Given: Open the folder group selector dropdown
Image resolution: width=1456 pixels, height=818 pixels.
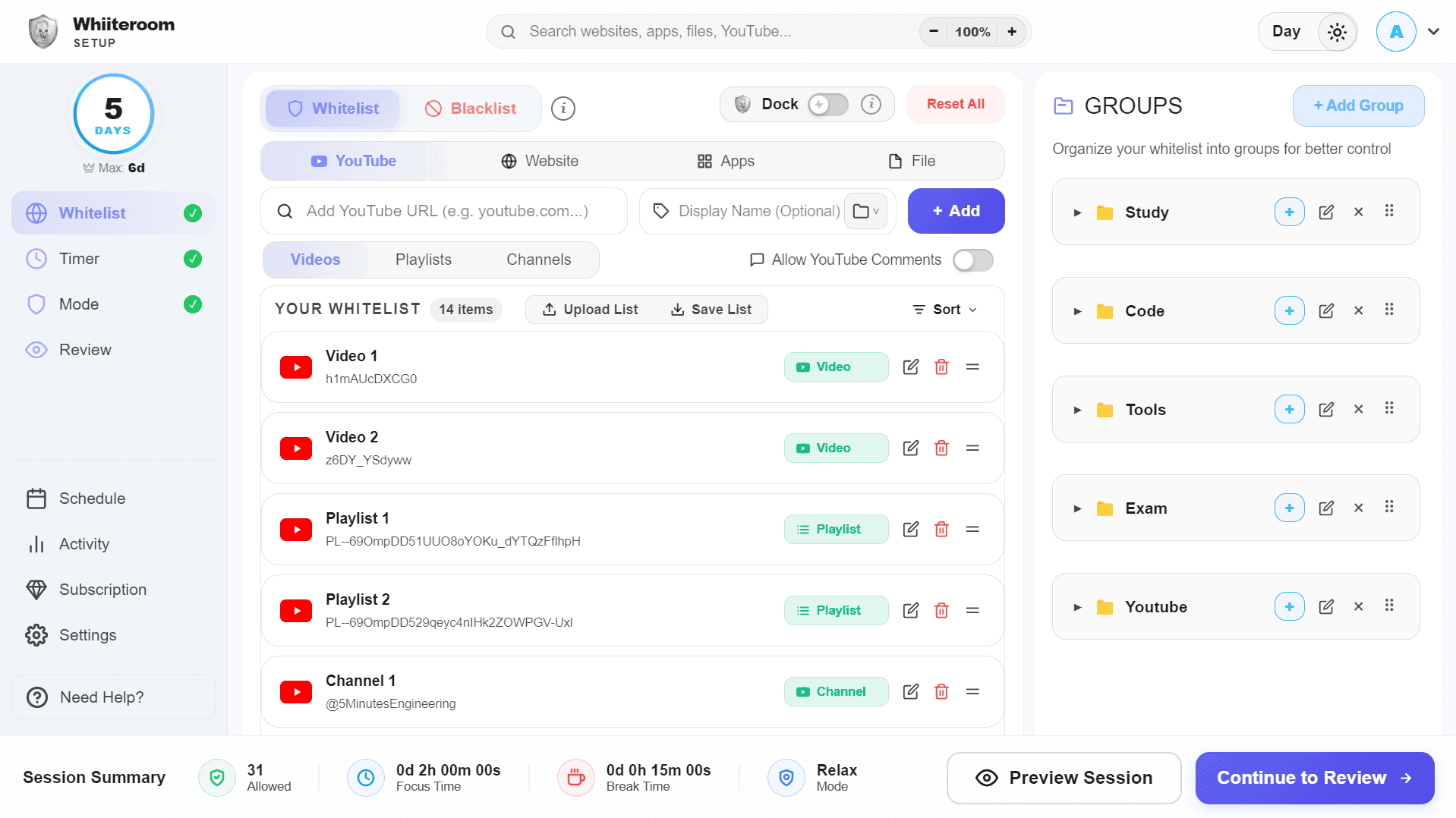Looking at the screenshot, I should point(865,211).
